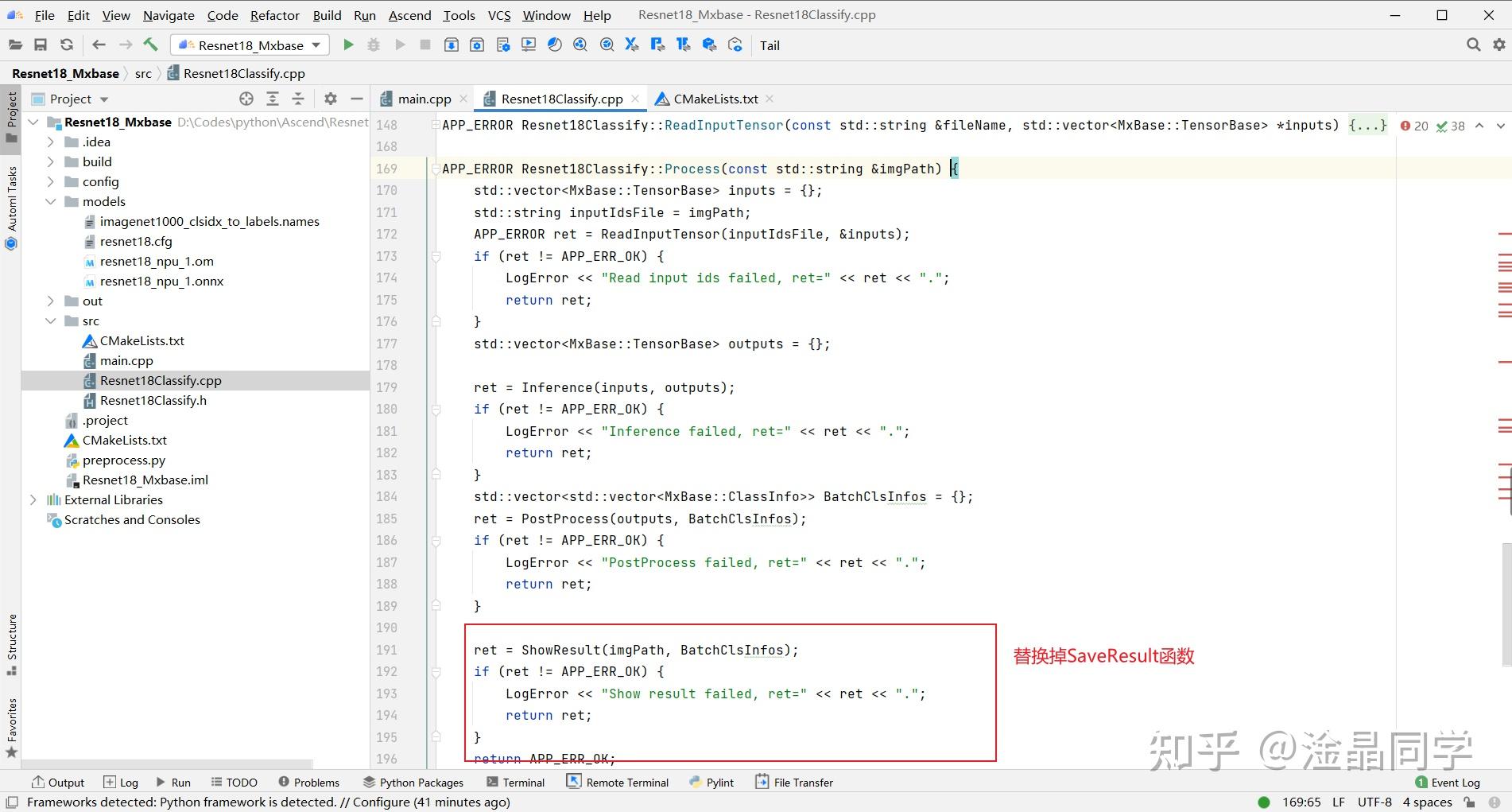Expand folded ReadInputTensor body {...}
Image resolution: width=1512 pixels, height=812 pixels.
1367,125
